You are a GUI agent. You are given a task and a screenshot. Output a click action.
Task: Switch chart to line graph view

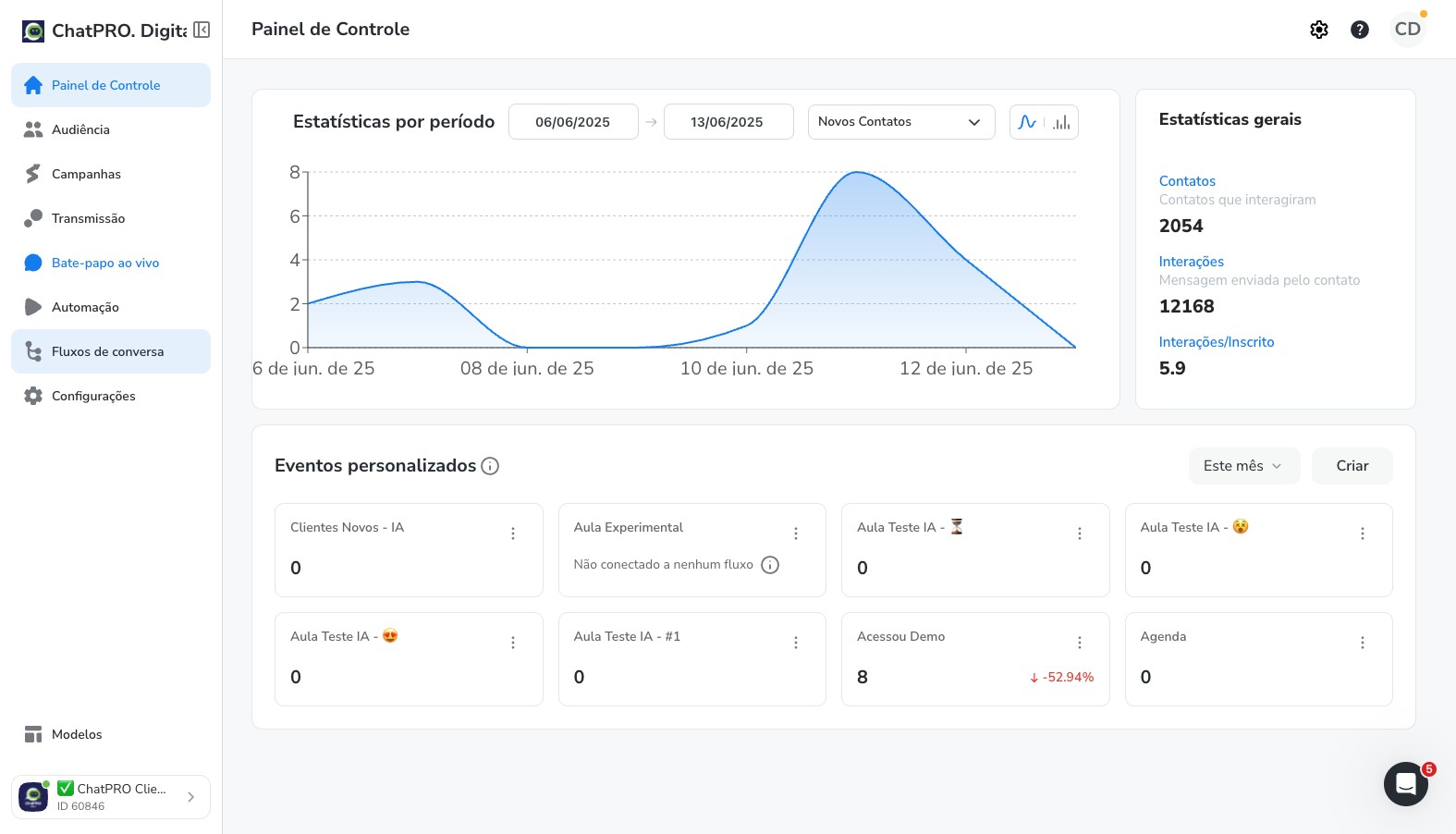tap(1027, 122)
